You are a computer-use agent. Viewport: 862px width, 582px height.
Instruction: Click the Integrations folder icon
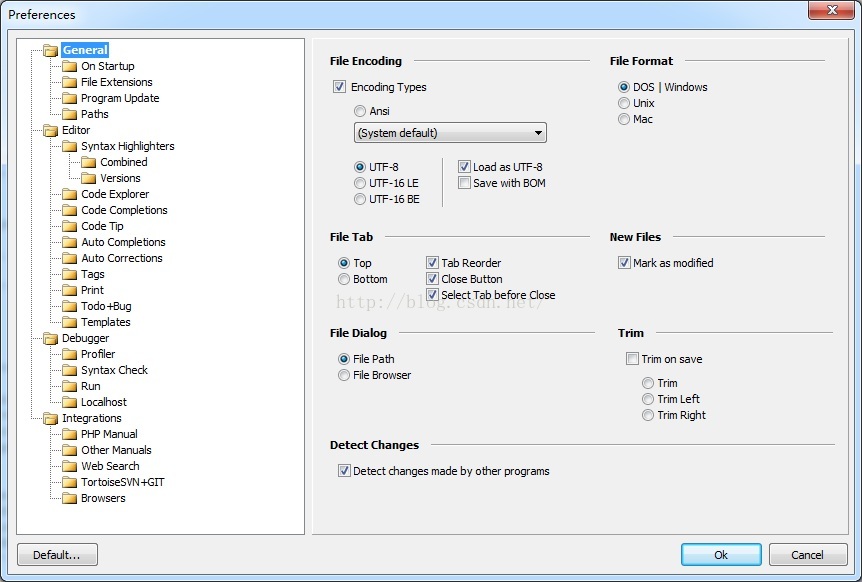pyautogui.click(x=51, y=419)
